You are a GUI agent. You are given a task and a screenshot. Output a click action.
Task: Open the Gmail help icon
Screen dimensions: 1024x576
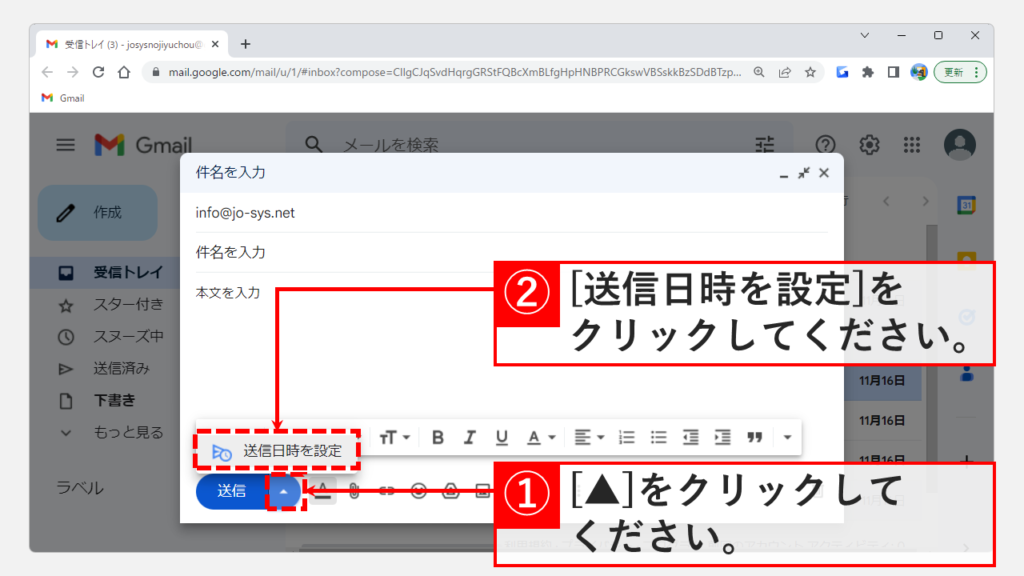(825, 144)
